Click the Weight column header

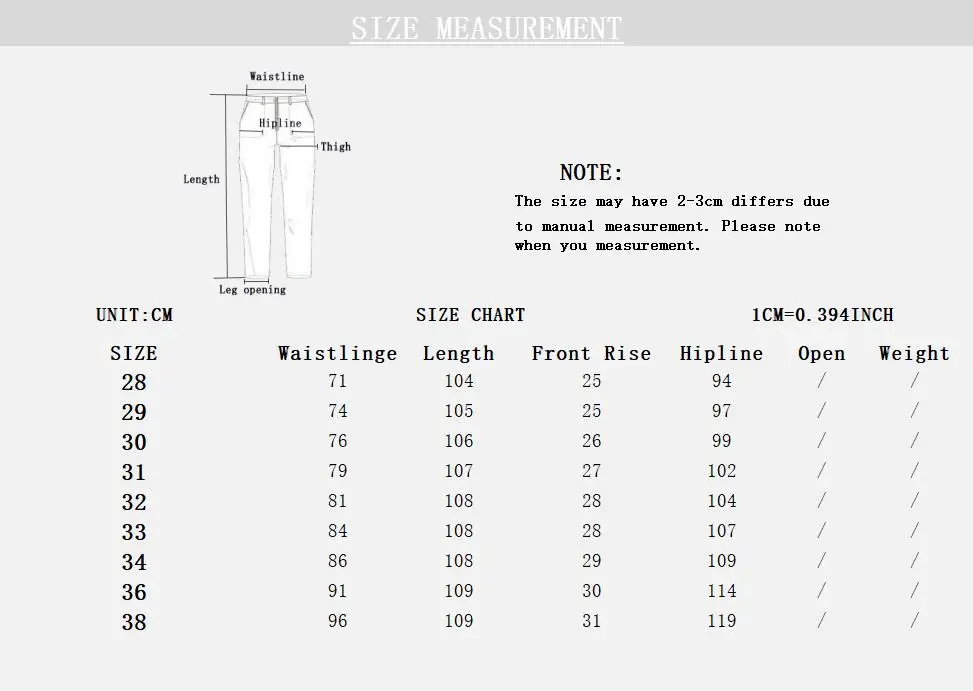click(914, 354)
